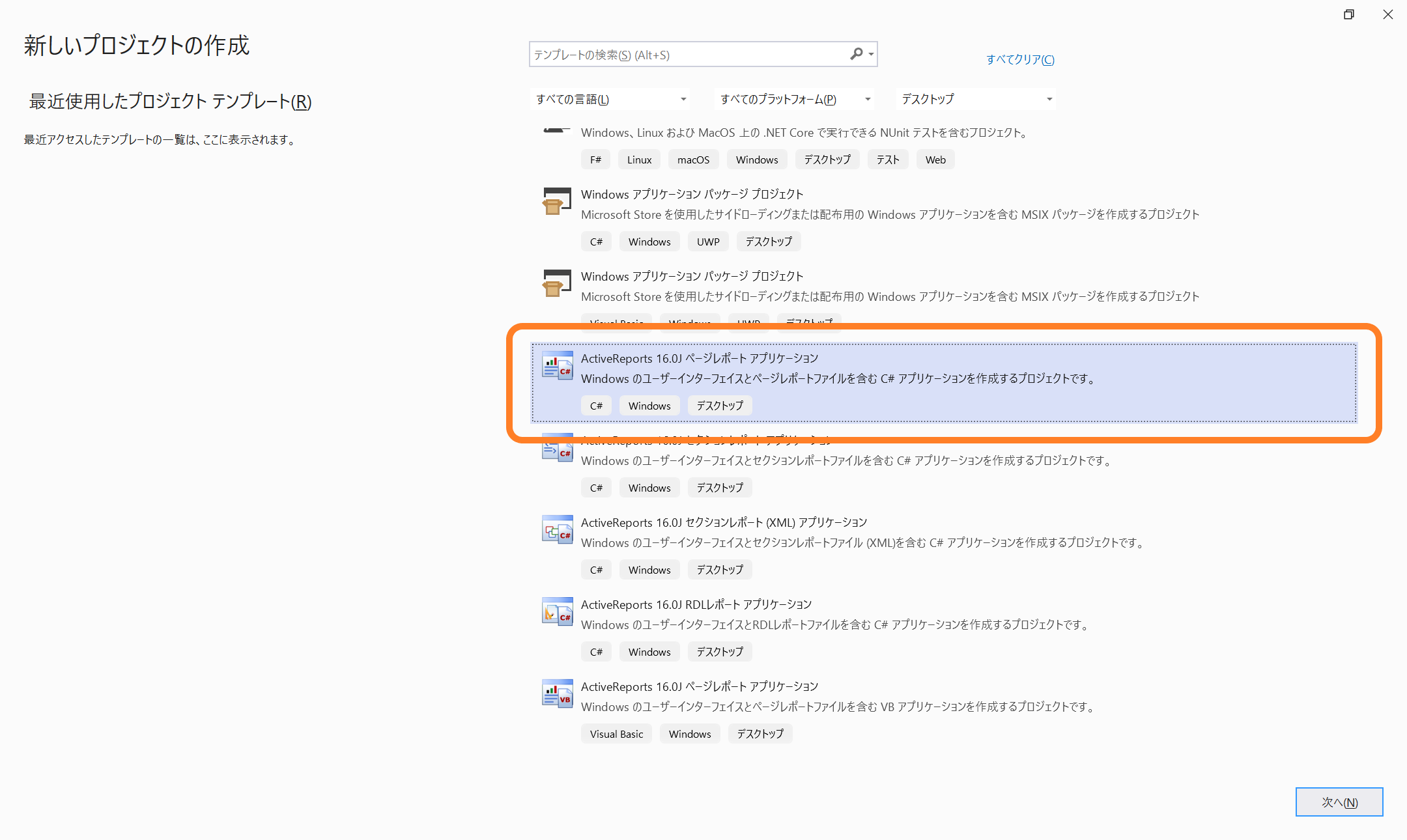Click the C# ActiveReports ページレポート template icon
Viewport: 1407px width, 840px height.
tap(558, 365)
